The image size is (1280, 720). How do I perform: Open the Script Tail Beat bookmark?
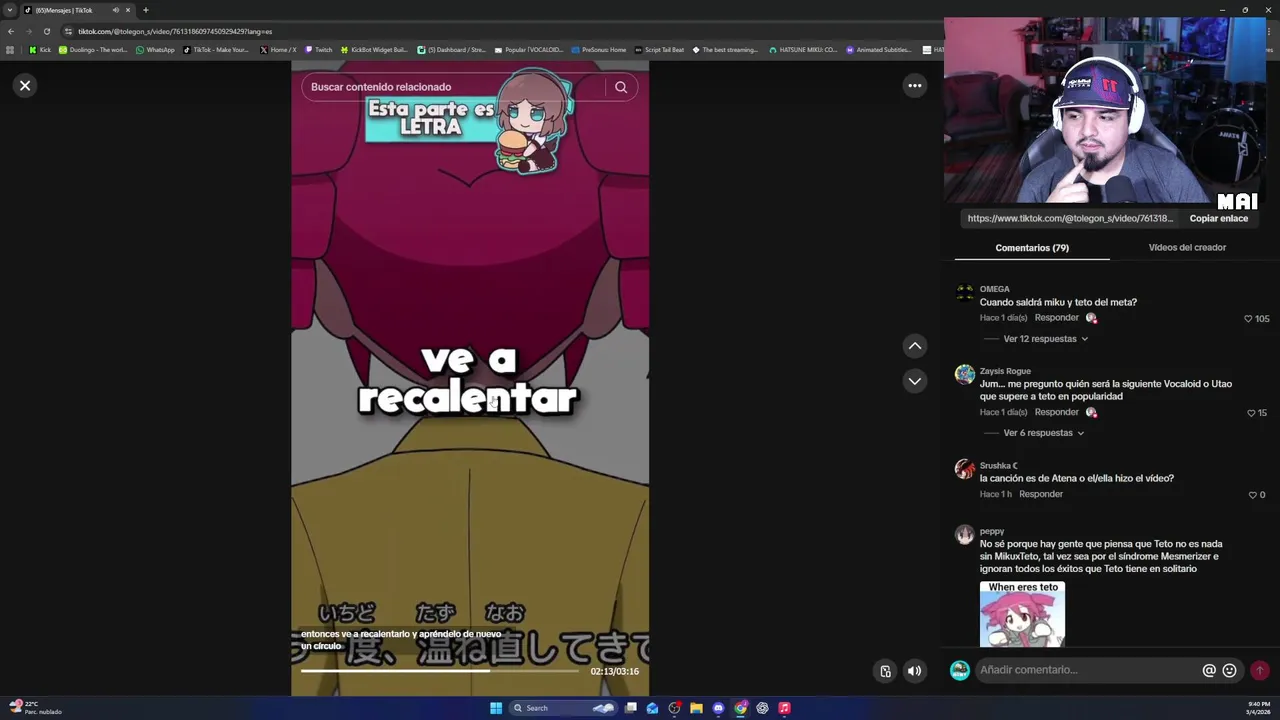click(x=659, y=50)
